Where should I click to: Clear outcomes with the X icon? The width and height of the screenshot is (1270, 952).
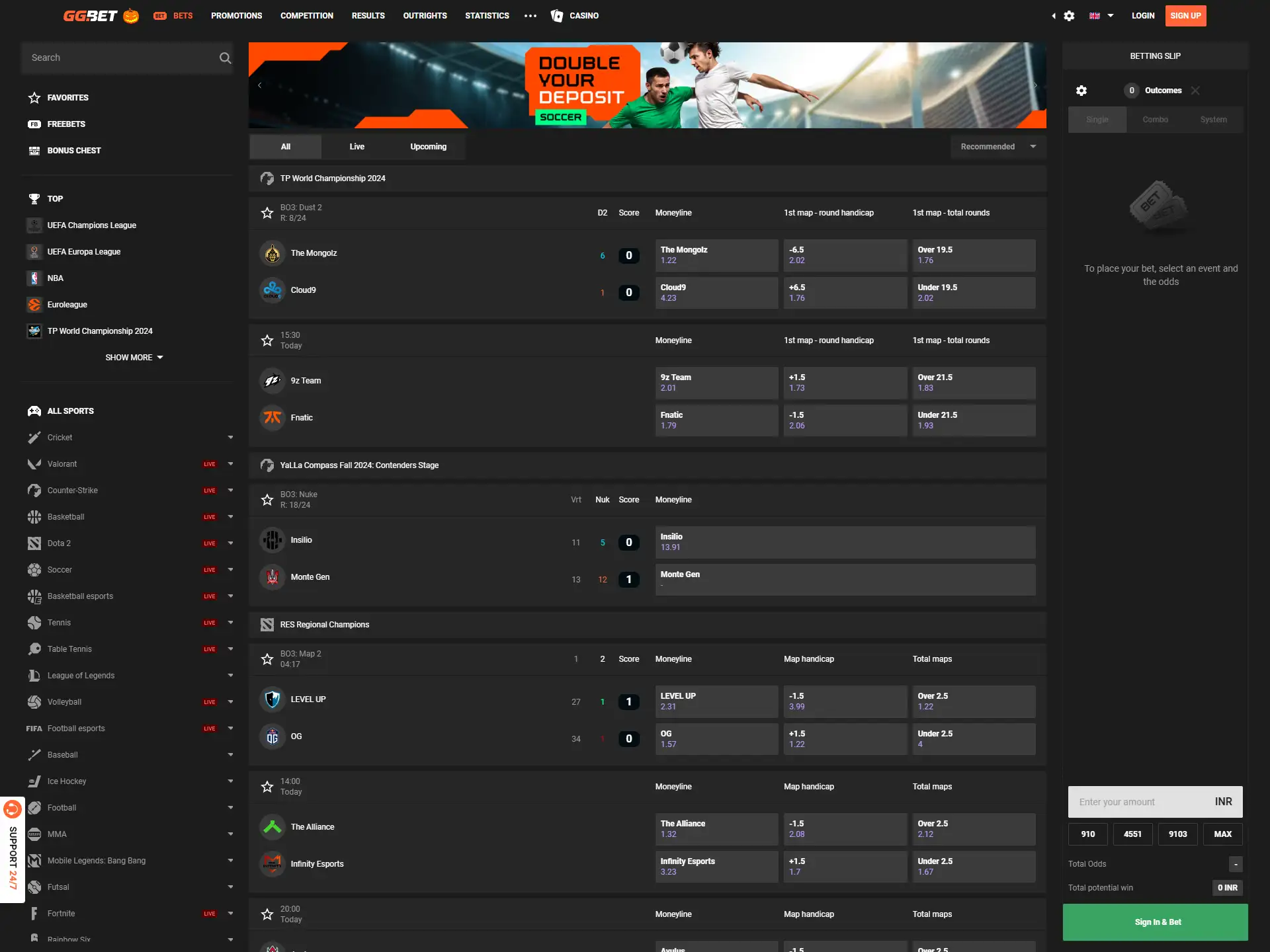click(x=1195, y=91)
